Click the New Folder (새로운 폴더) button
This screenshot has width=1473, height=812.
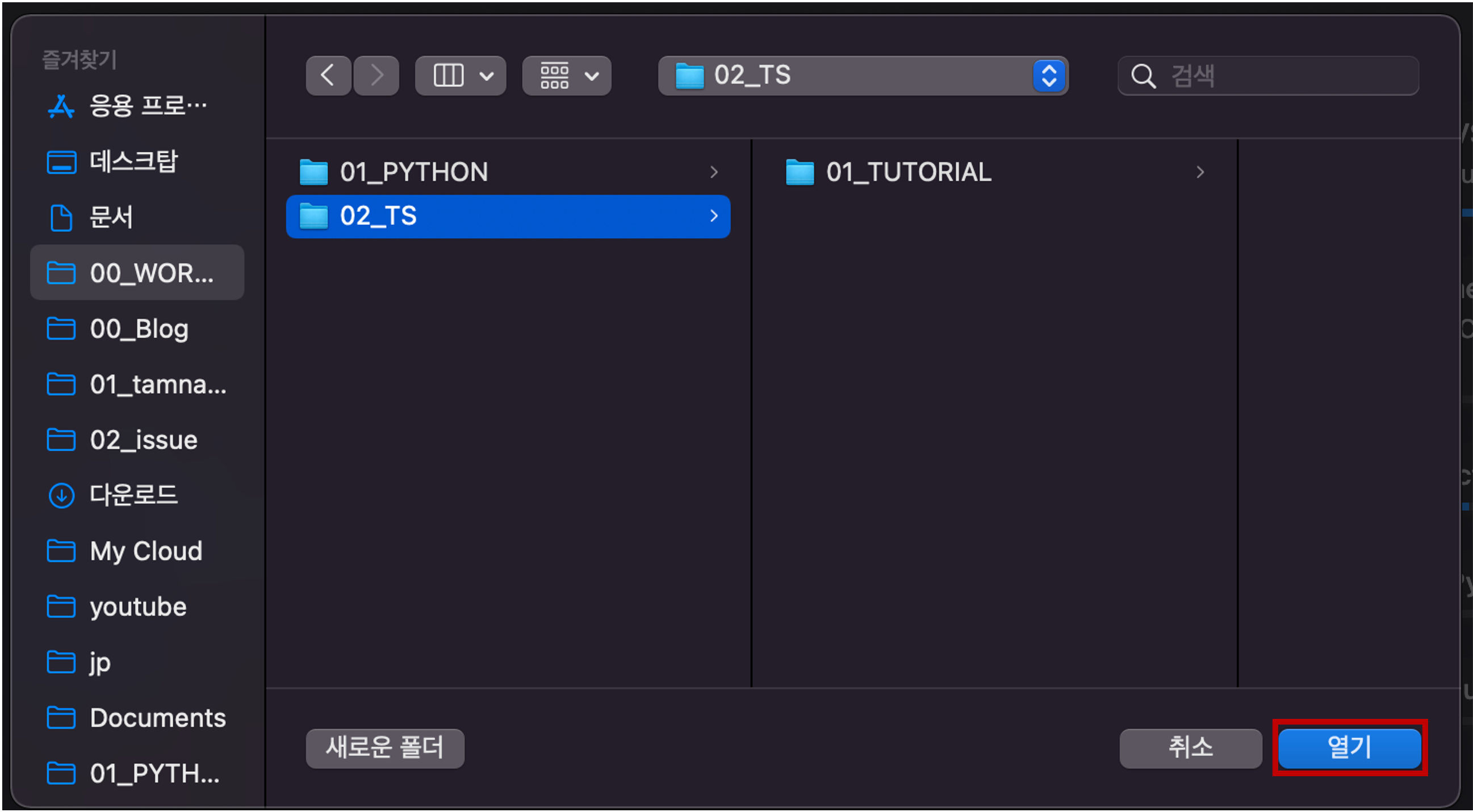pyautogui.click(x=385, y=747)
